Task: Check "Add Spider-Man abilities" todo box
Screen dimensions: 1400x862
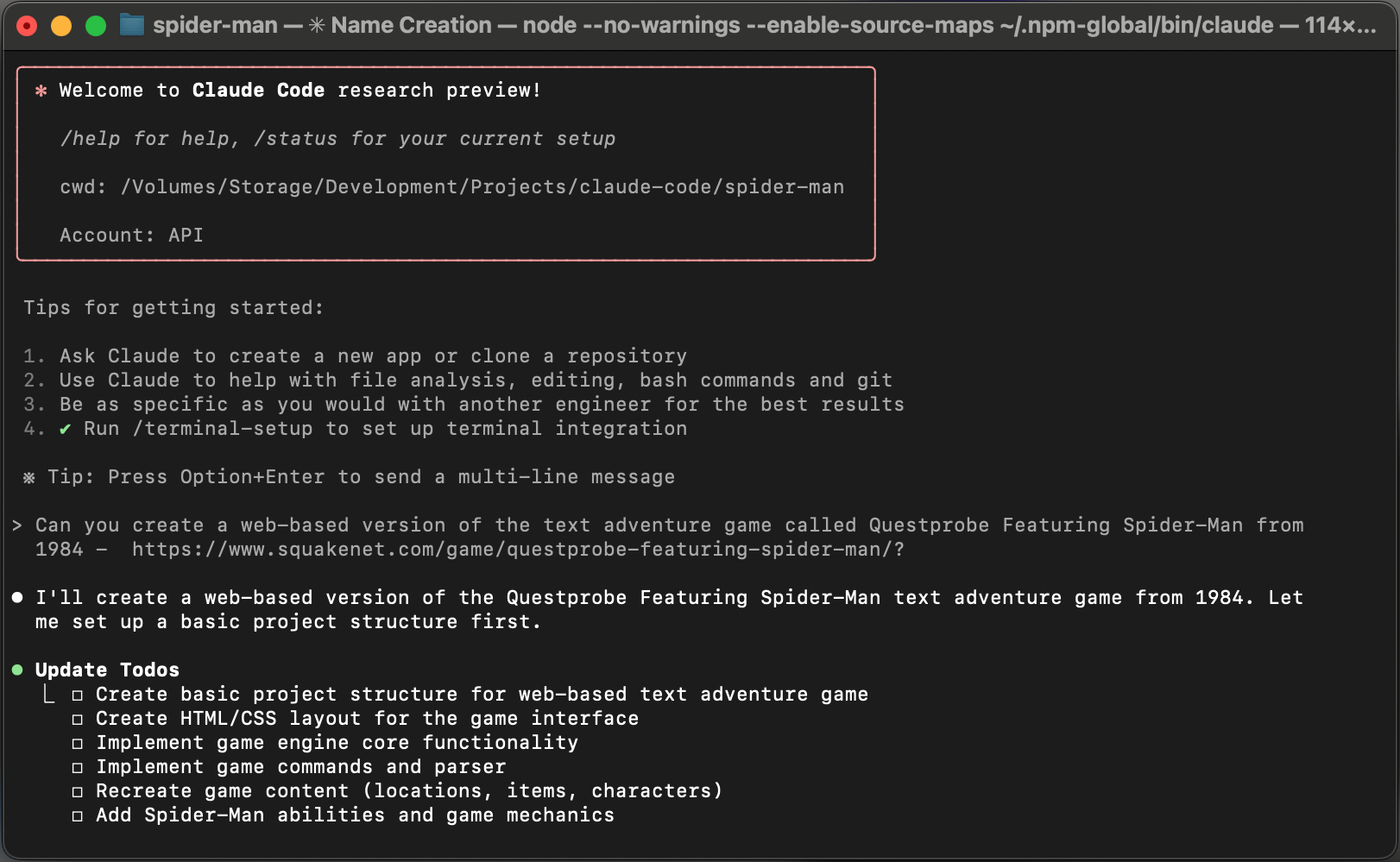Action: [78, 816]
